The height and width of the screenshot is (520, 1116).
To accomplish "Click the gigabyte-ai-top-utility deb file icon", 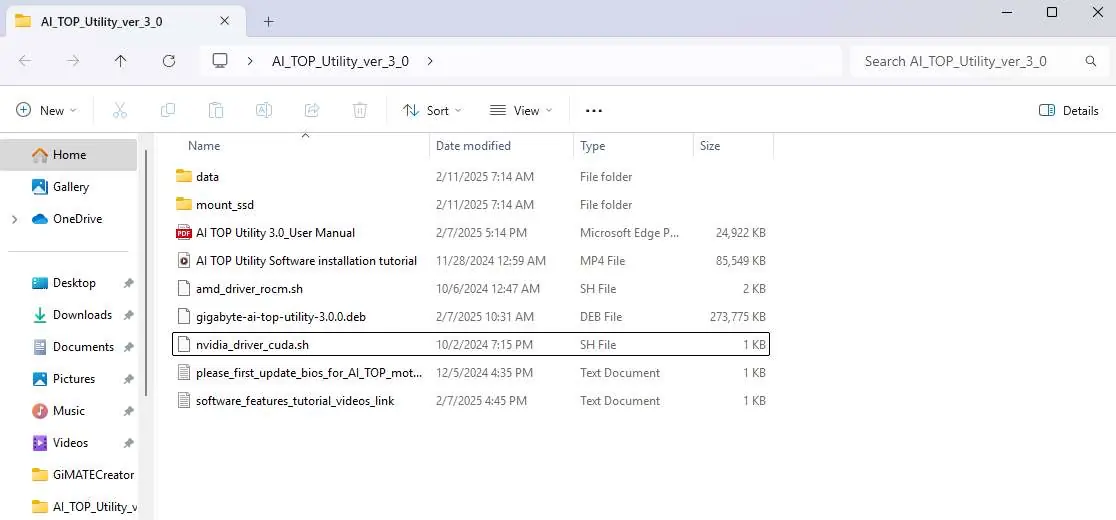I will tap(184, 317).
